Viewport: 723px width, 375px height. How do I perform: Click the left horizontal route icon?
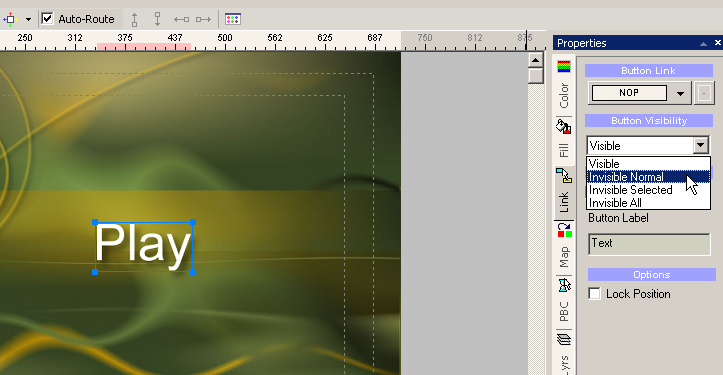[181, 19]
